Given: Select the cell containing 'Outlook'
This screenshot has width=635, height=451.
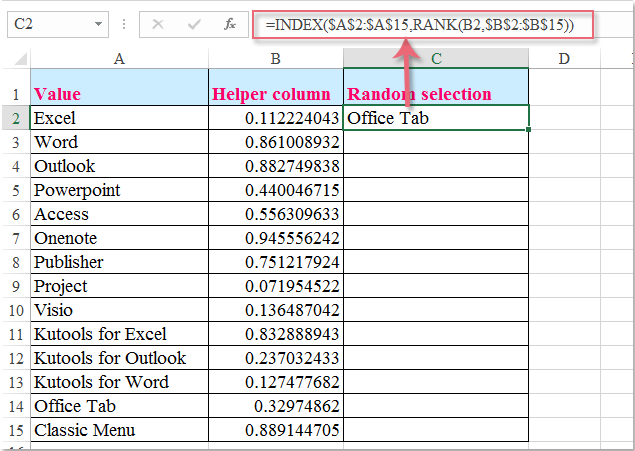Looking at the screenshot, I should click(119, 166).
